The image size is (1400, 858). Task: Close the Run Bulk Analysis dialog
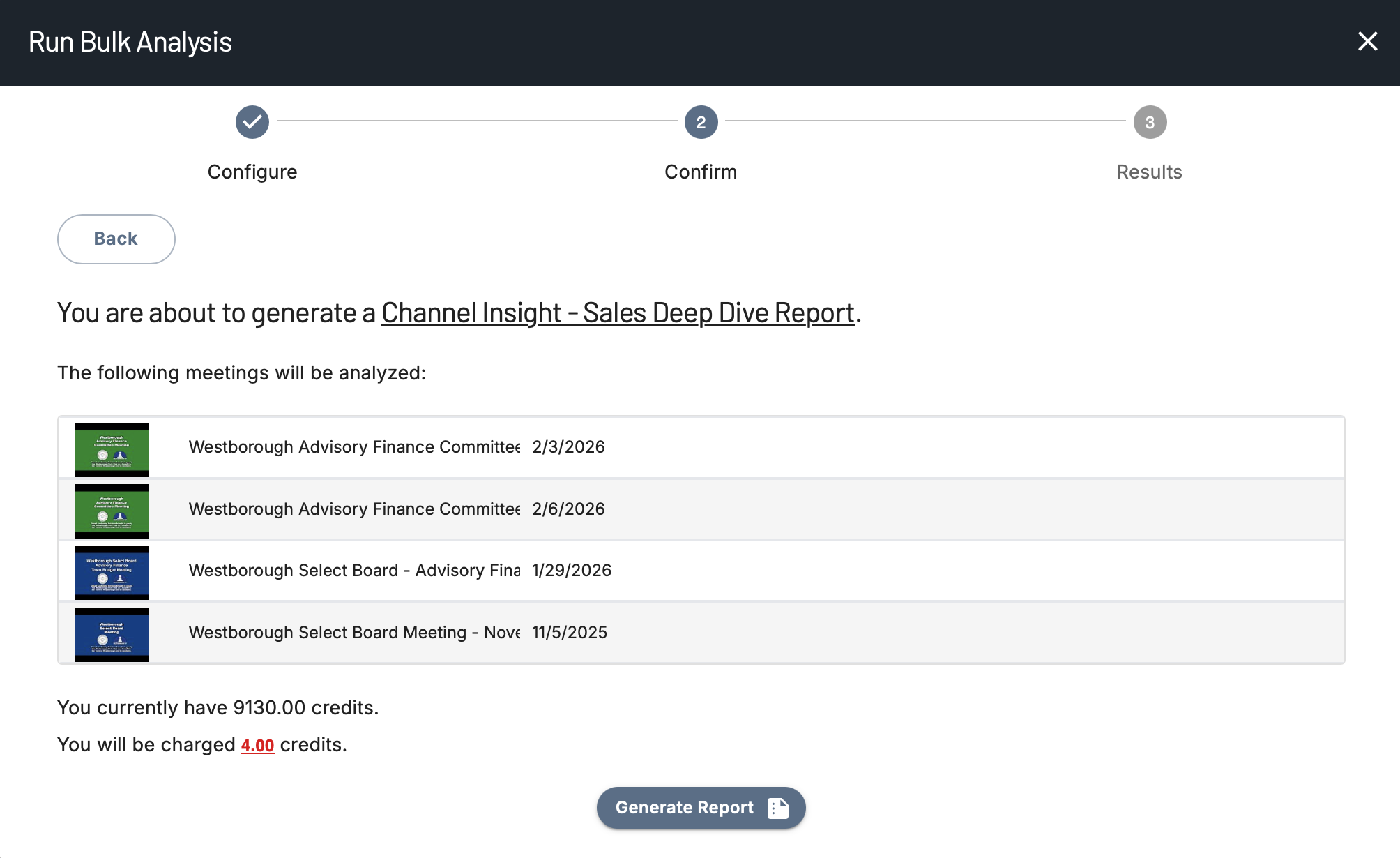[x=1367, y=42]
